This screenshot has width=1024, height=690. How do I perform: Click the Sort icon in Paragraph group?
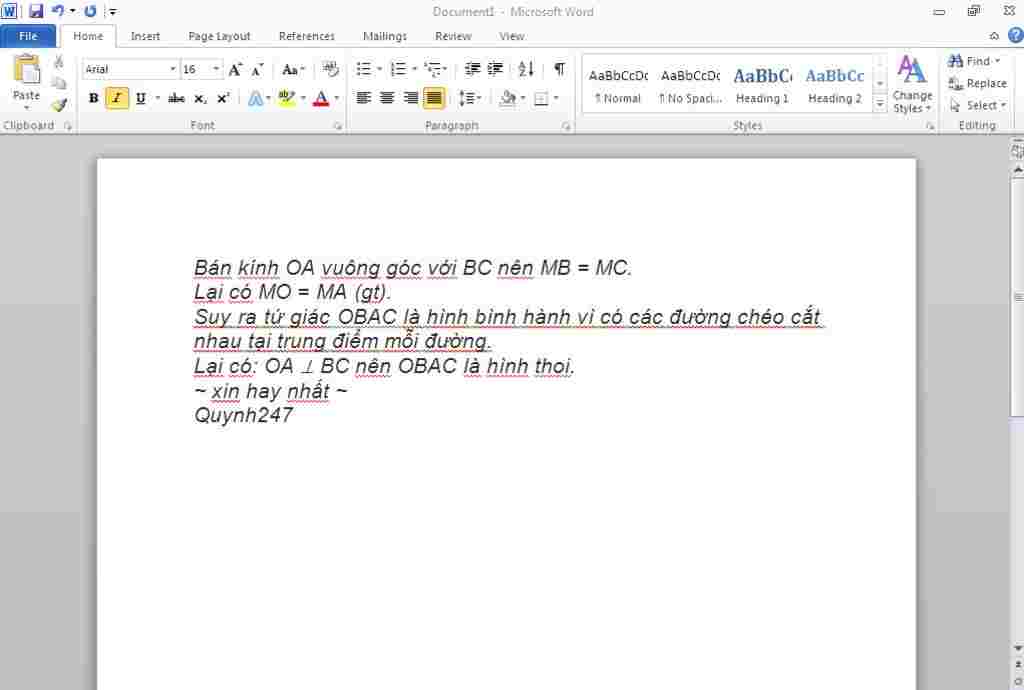[526, 70]
